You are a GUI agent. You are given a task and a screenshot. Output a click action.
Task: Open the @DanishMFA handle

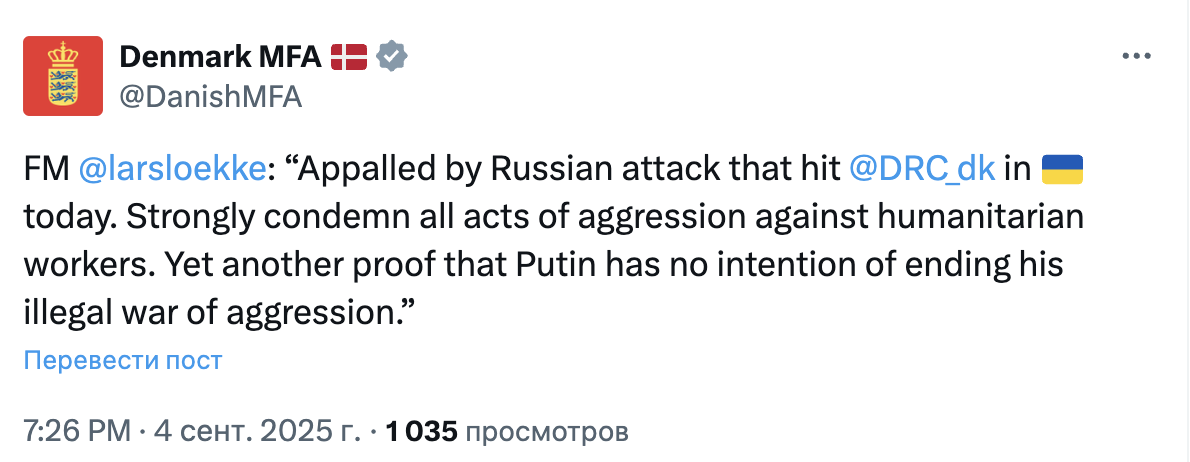211,96
